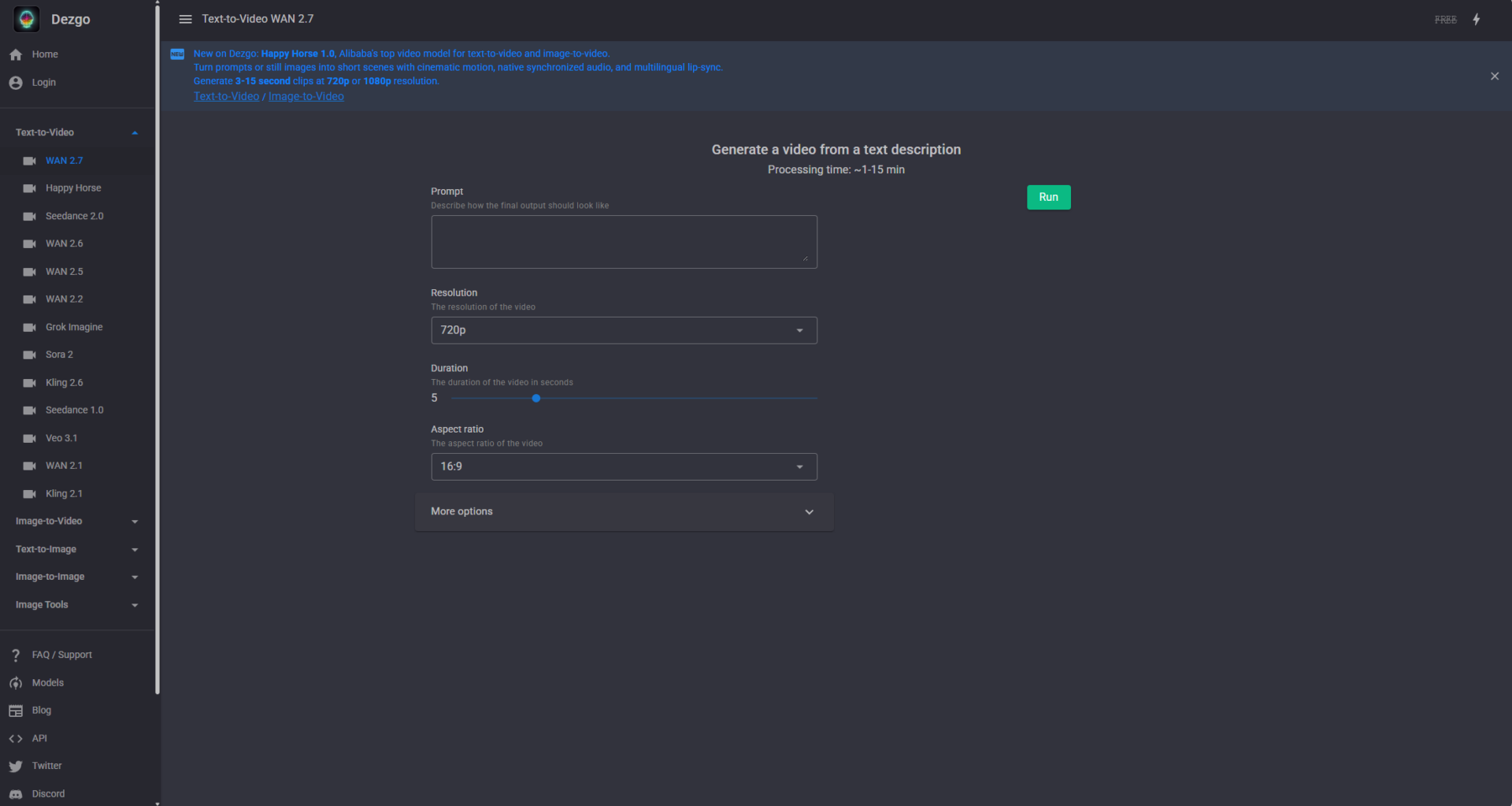
Task: Open the Image-to-Video banner link
Action: click(x=306, y=96)
